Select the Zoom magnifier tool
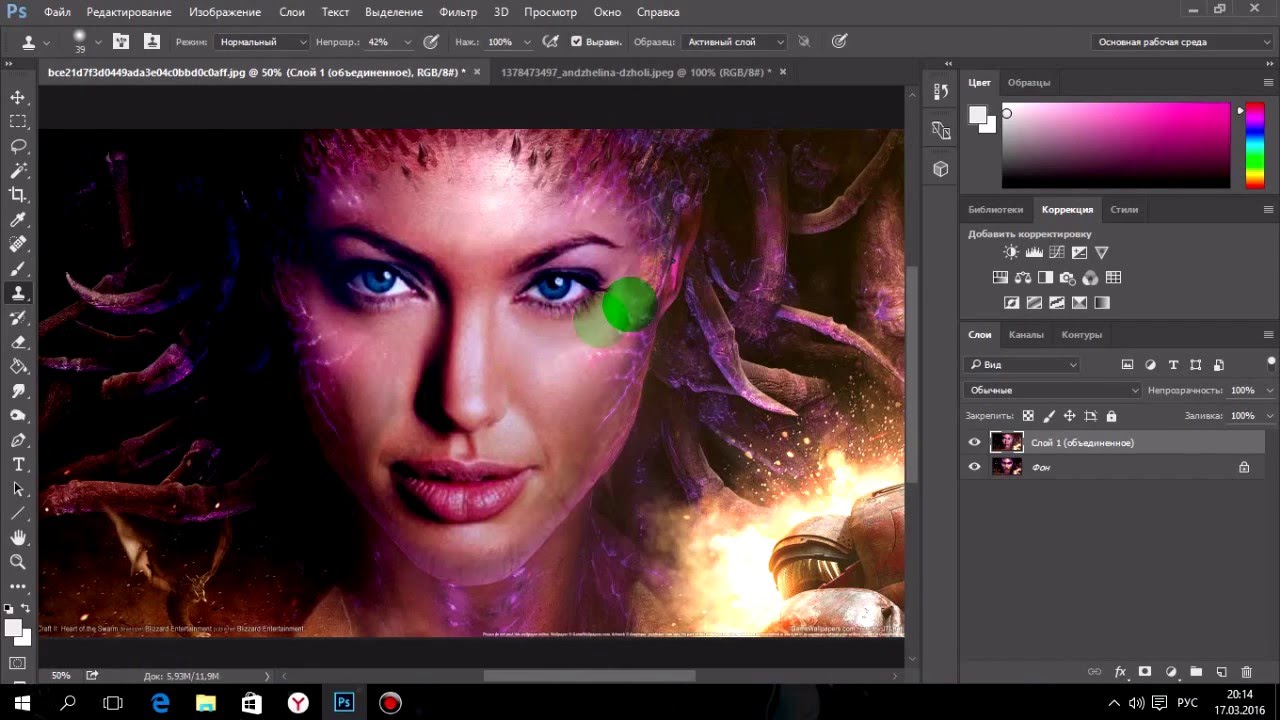Viewport: 1280px width, 720px height. (18, 562)
